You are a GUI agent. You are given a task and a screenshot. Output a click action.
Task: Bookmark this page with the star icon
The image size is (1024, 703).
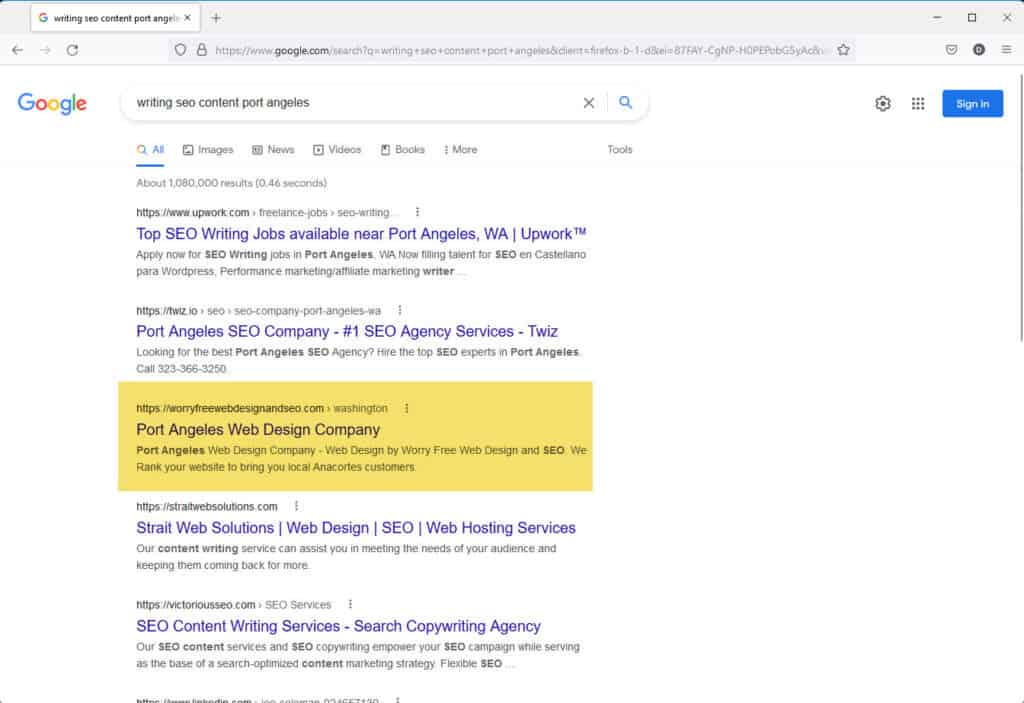coord(844,50)
